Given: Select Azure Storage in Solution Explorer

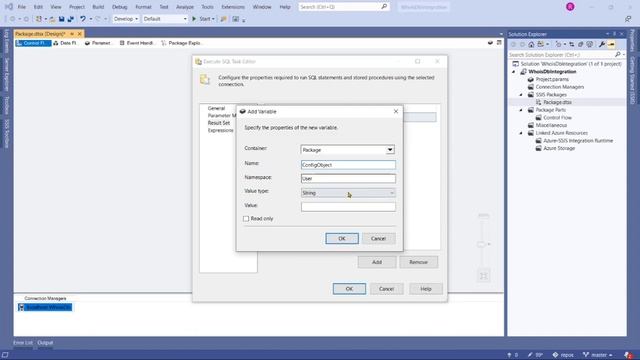Looking at the screenshot, I should tap(559, 148).
